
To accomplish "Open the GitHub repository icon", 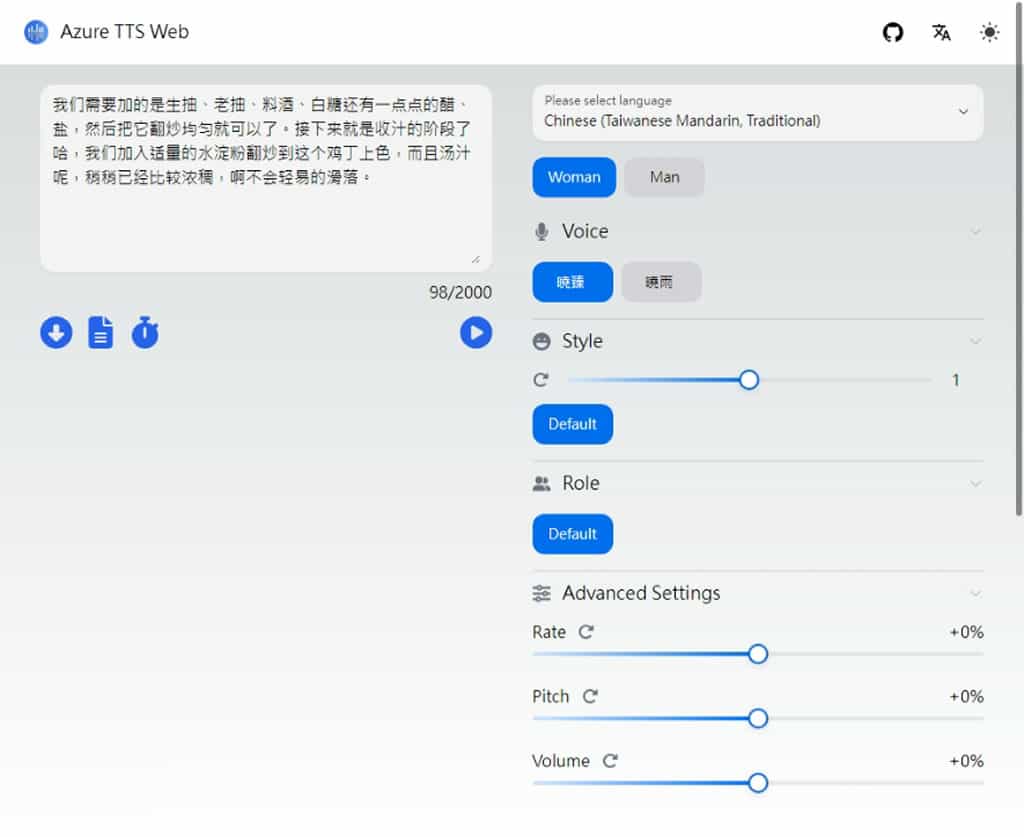I will click(893, 32).
